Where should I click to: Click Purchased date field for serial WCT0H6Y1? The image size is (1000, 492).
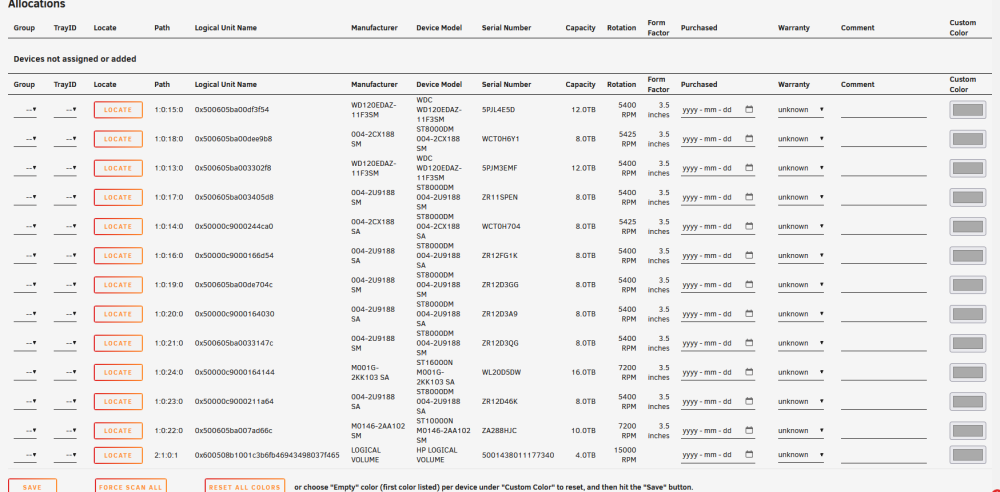tap(718, 139)
